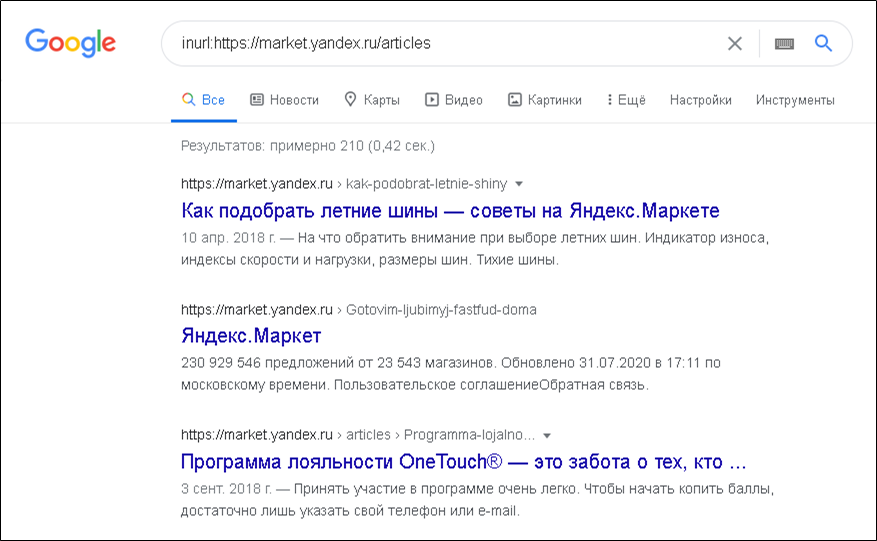Select the Все tab
Viewport: 877px width, 541px height.
pos(204,100)
